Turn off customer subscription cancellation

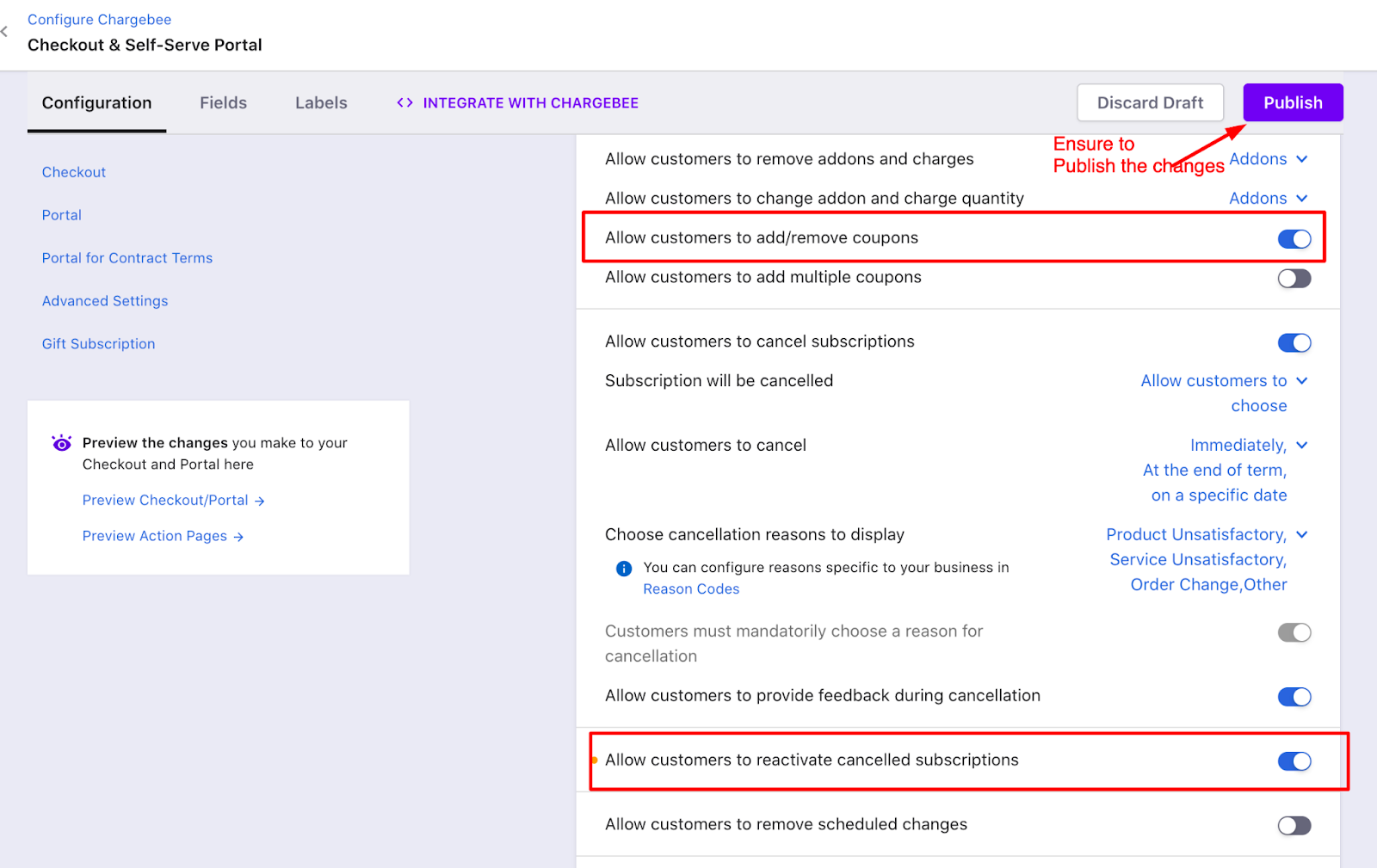click(x=1294, y=342)
